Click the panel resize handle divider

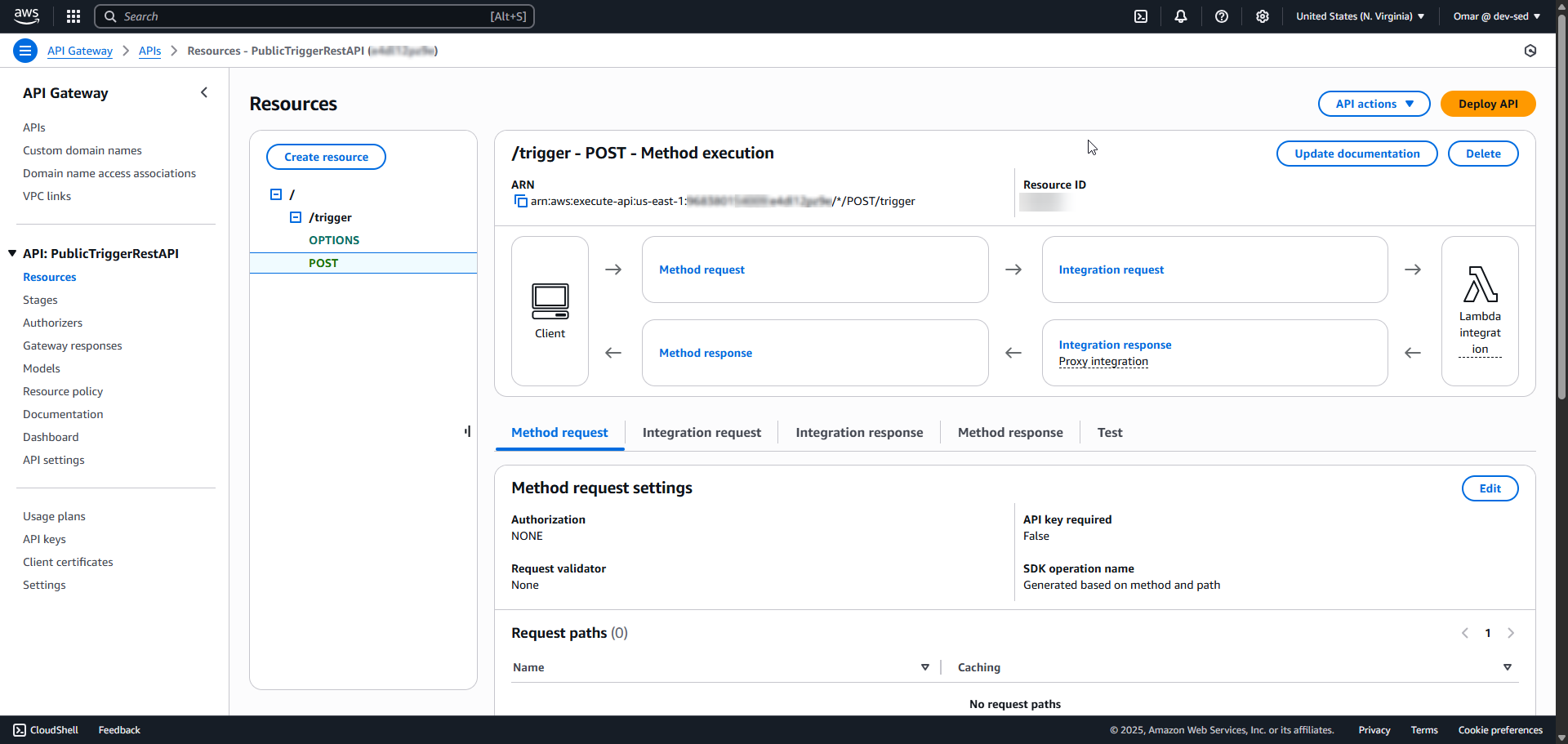pyautogui.click(x=468, y=430)
